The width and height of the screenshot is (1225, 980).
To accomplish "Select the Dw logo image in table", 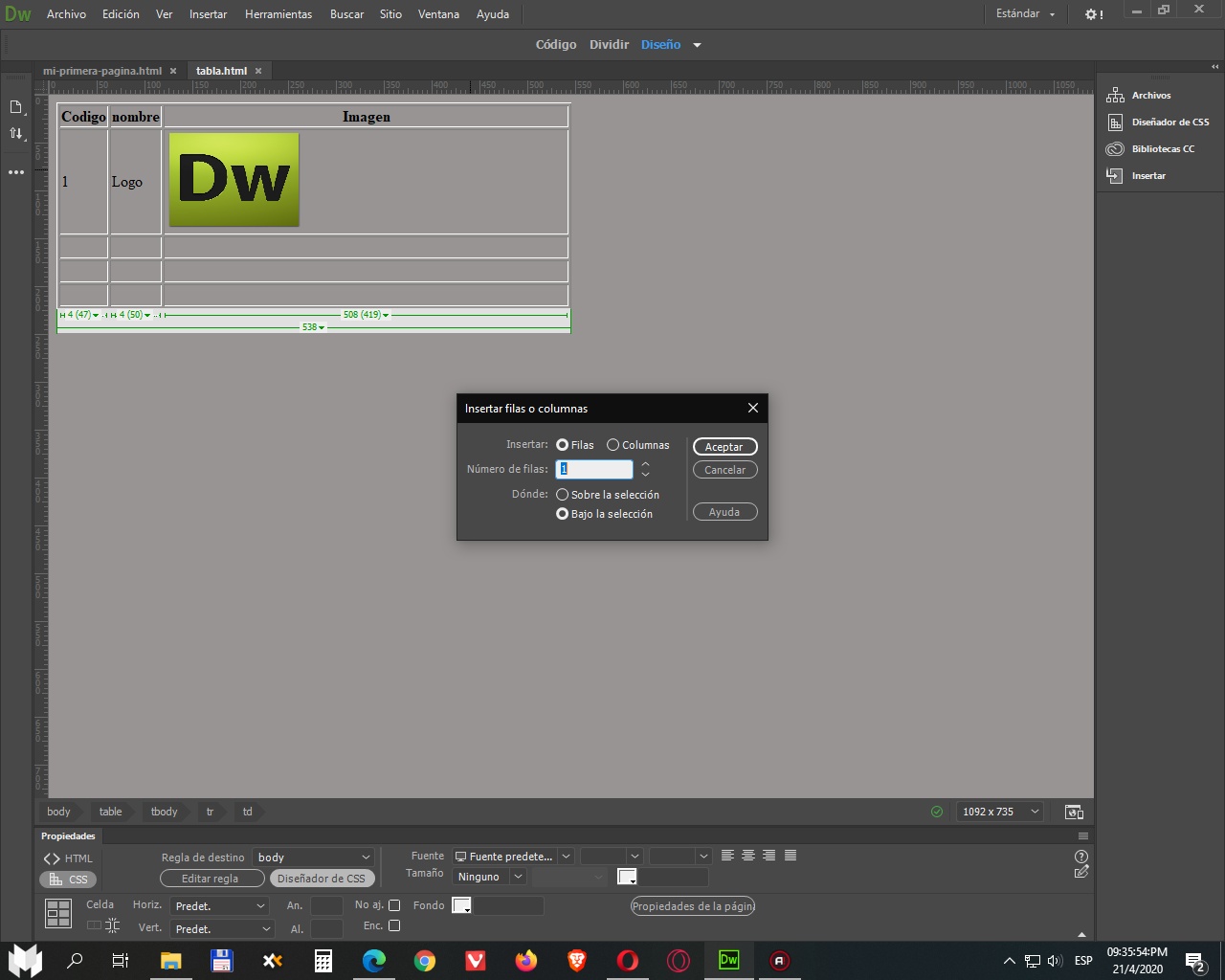I will click(234, 180).
